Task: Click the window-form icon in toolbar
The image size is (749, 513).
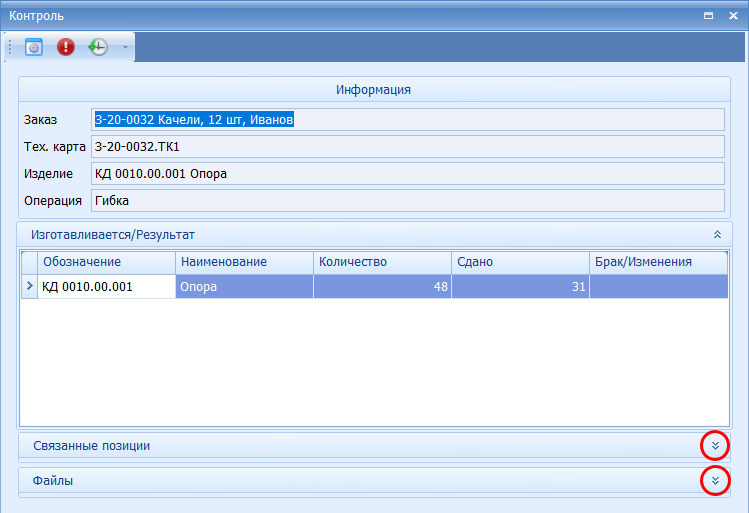Action: 34,47
